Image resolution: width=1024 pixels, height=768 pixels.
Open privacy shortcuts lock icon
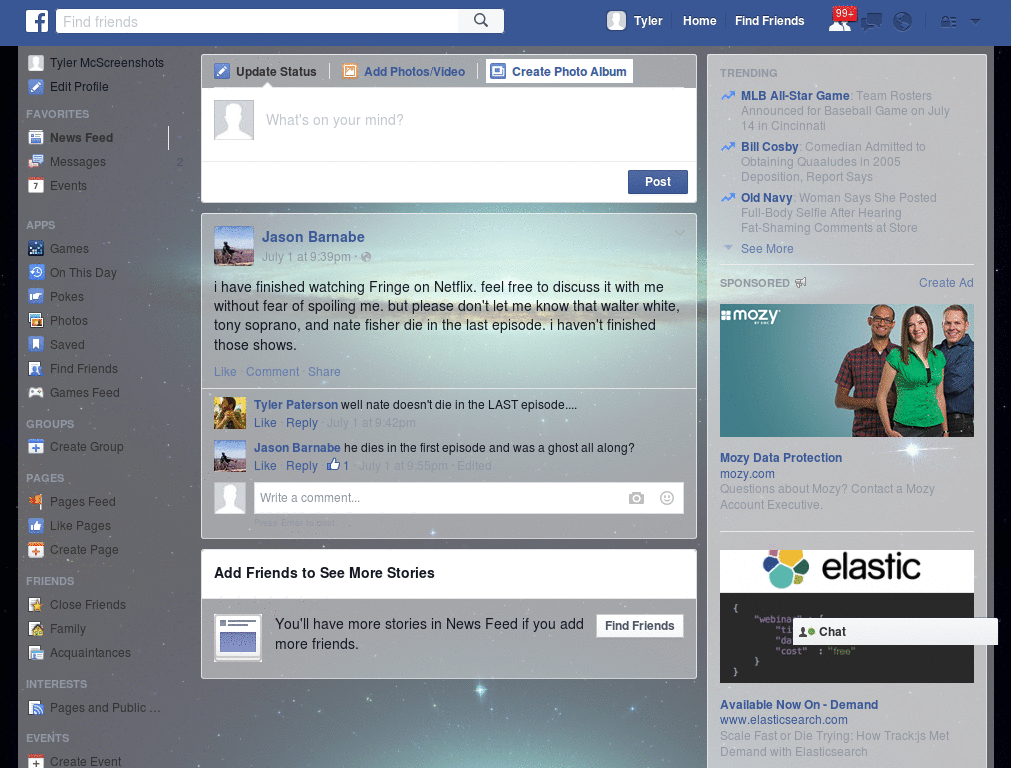[x=948, y=22]
